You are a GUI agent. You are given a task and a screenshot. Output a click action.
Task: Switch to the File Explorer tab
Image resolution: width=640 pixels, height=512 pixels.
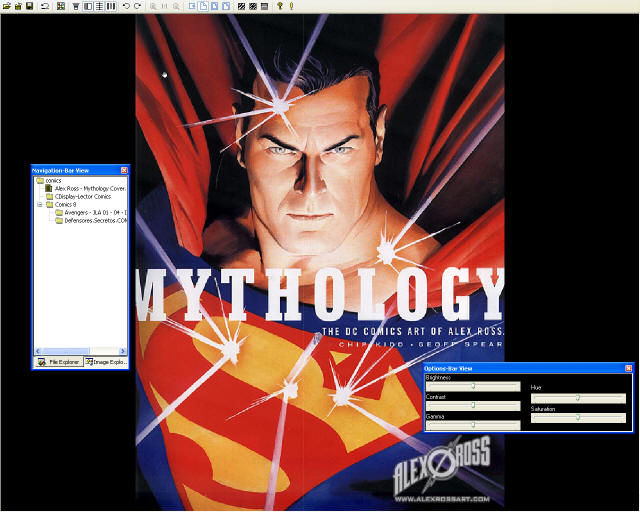[59, 362]
